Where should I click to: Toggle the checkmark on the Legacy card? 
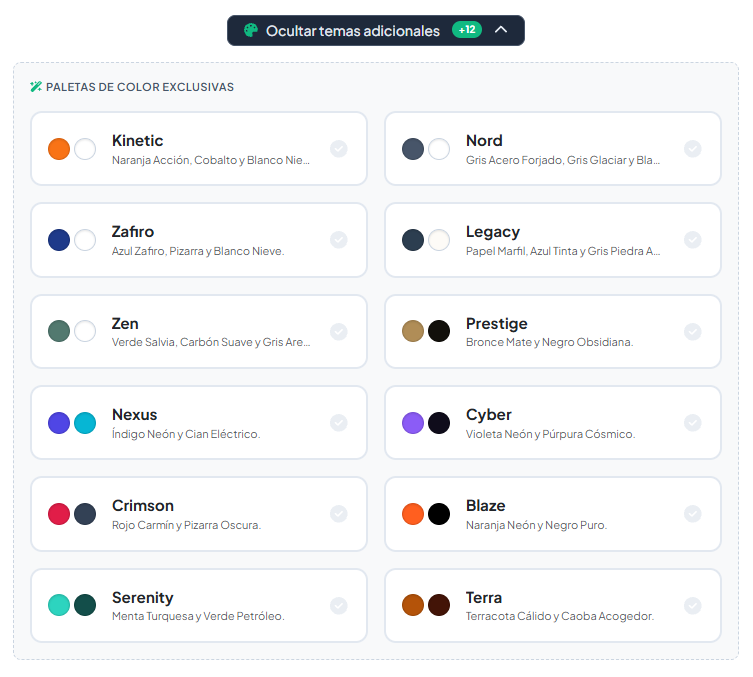(692, 240)
